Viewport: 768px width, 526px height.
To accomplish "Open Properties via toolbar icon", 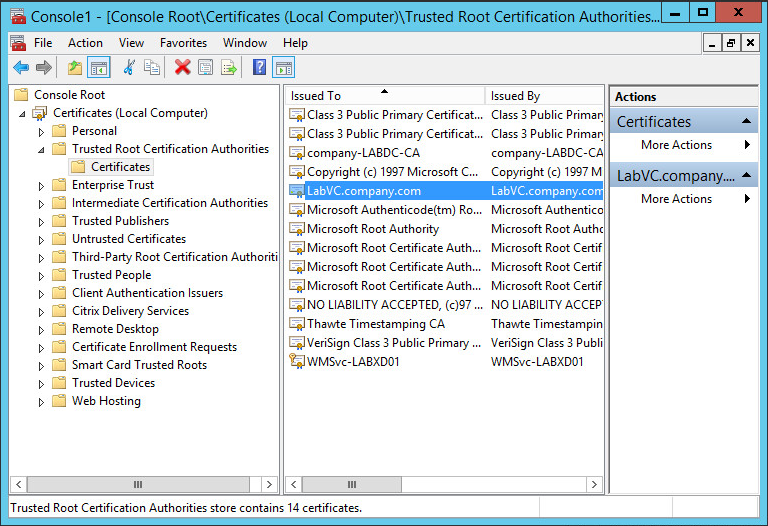I will [x=206, y=68].
